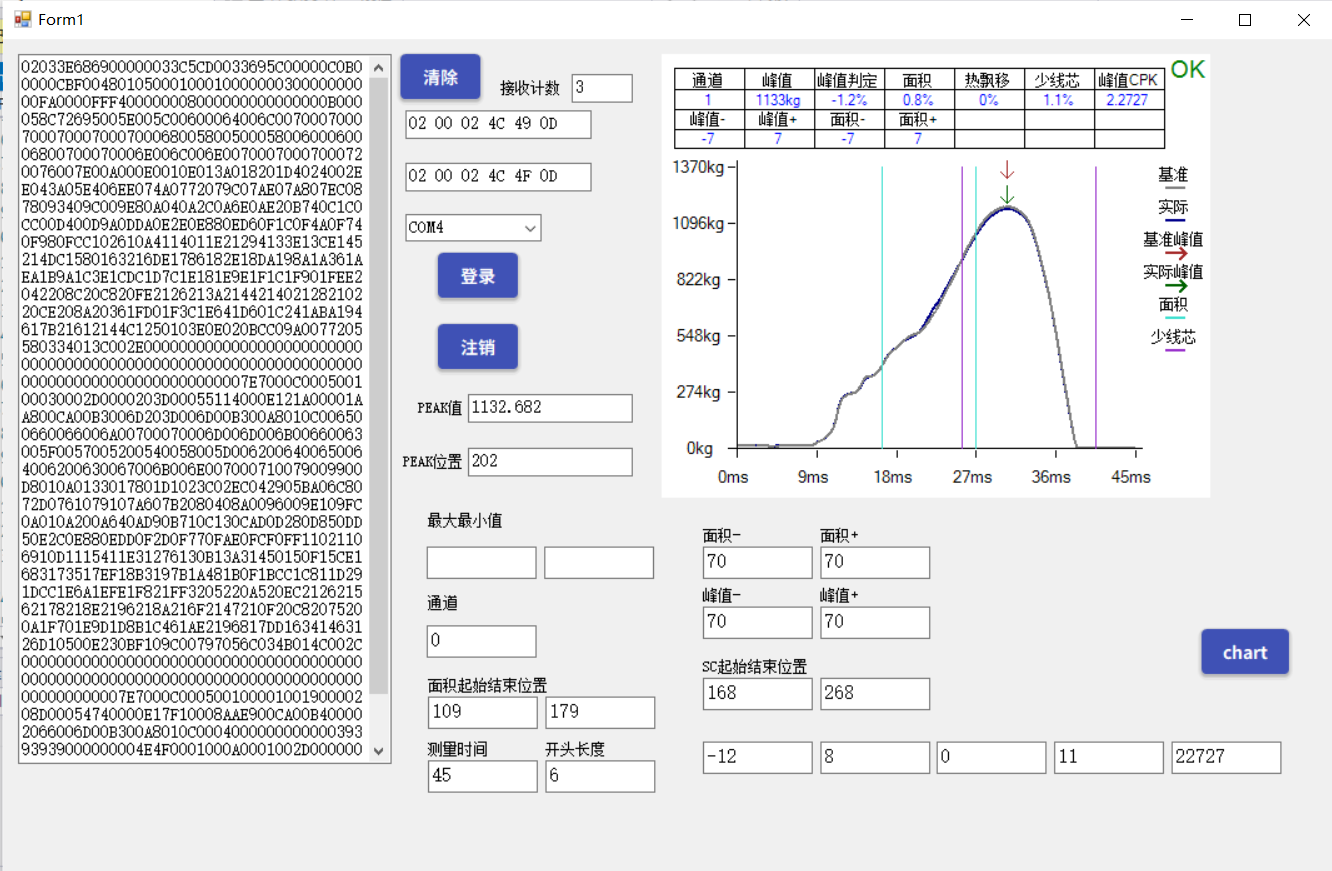
Task: Click the 18ms x-axis label
Action: pos(892,477)
